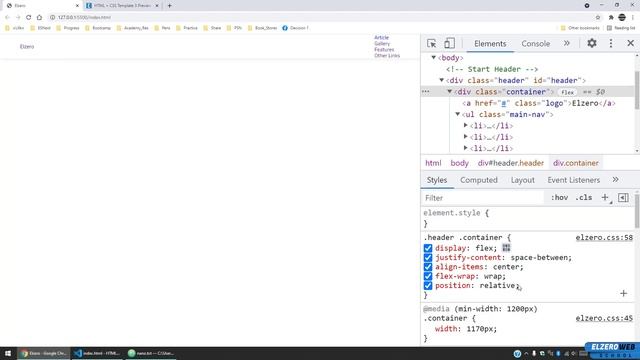The image size is (640, 360).
Task: Switch to the Chrome taskbar button
Action: [x=44, y=353]
